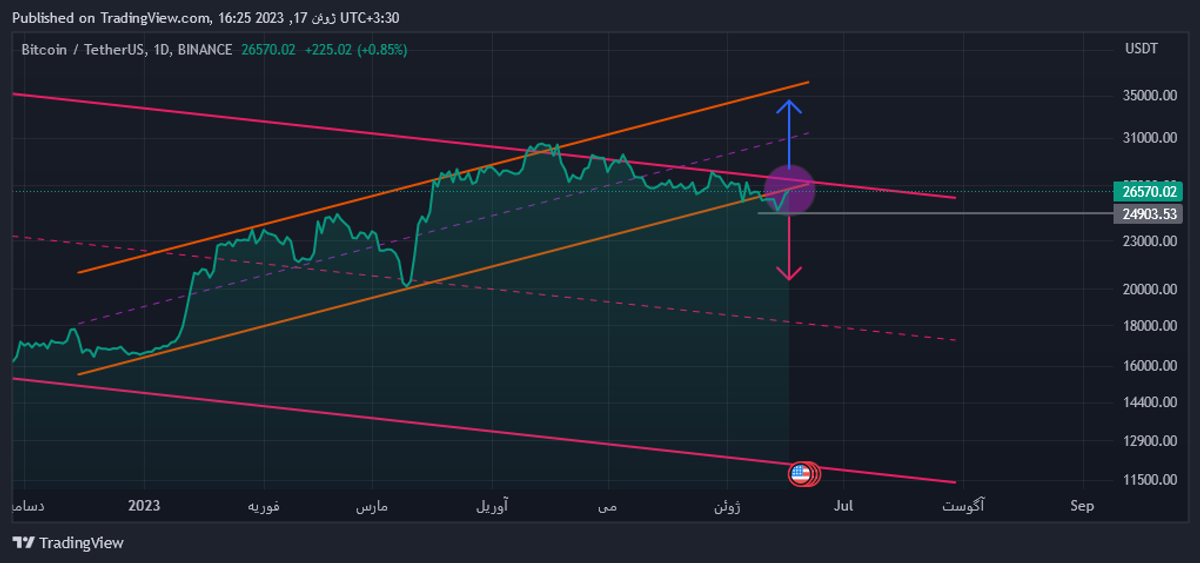
Task: Click the TradingView logo at bottom left
Action: [x=68, y=543]
